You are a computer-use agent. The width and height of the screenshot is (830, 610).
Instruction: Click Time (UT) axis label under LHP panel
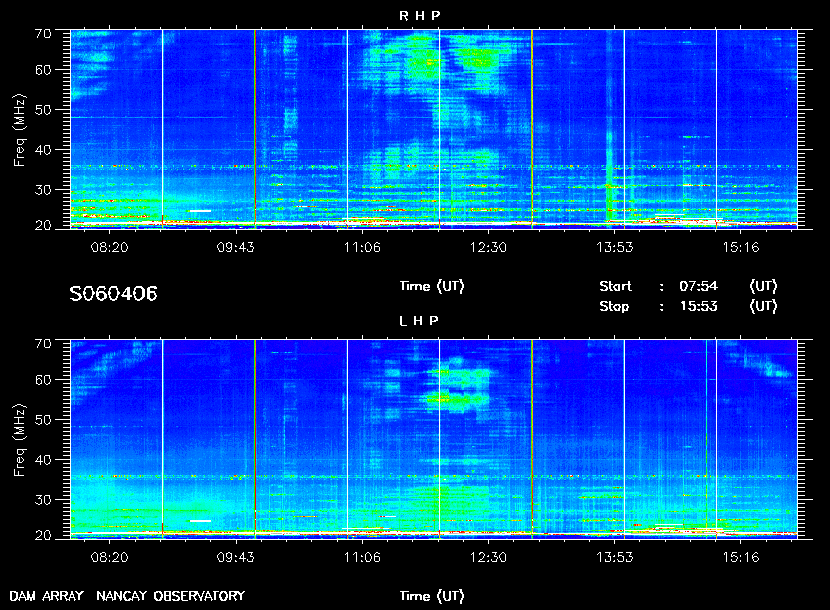[x=432, y=596]
